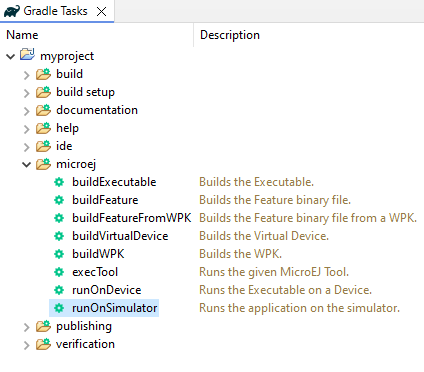Click description 'Builds the Virtual Device.'
The image size is (424, 372).
click(x=264, y=236)
